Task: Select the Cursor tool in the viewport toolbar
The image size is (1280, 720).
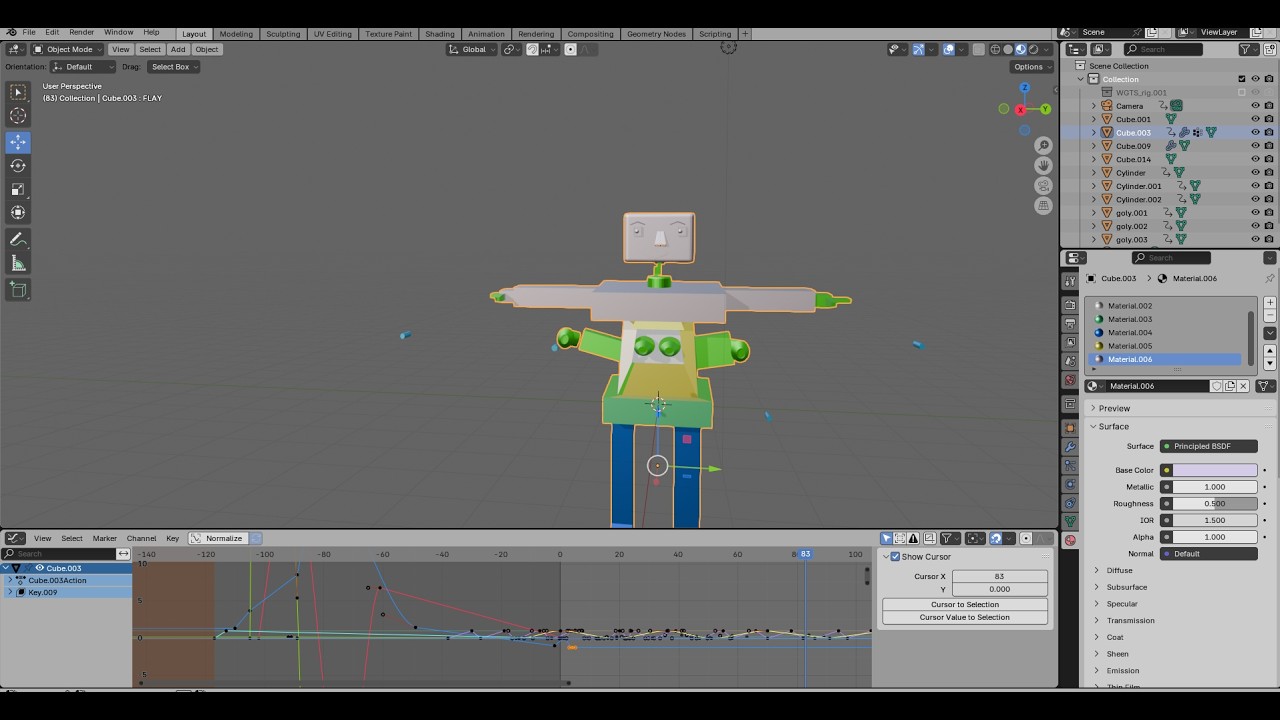Action: 18,116
